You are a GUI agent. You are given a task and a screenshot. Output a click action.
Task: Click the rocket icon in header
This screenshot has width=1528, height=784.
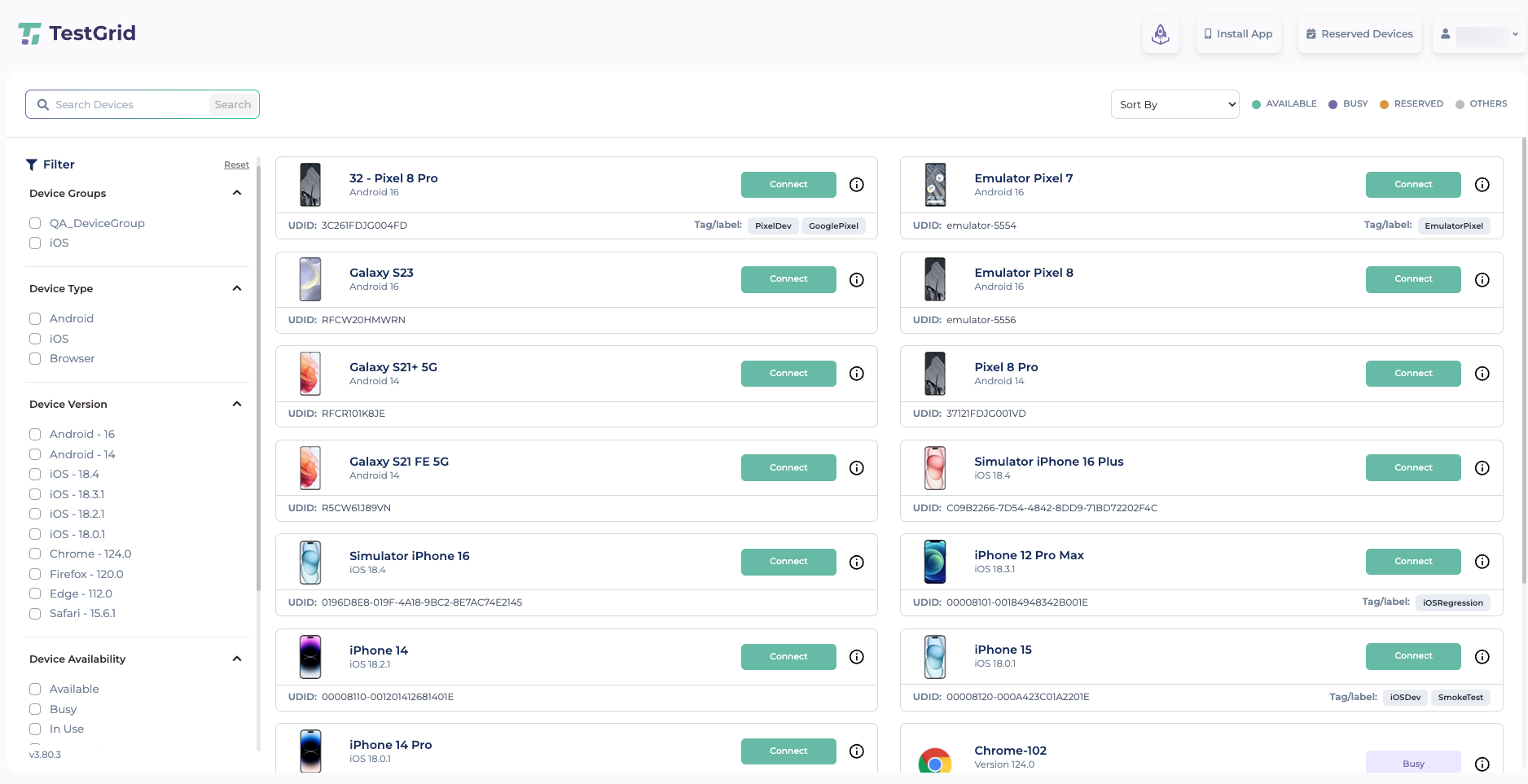[x=1160, y=34]
